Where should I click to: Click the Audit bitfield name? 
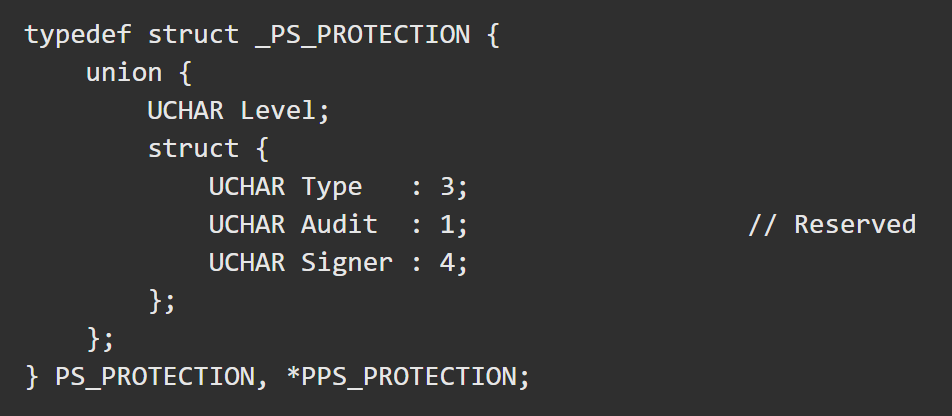(339, 225)
